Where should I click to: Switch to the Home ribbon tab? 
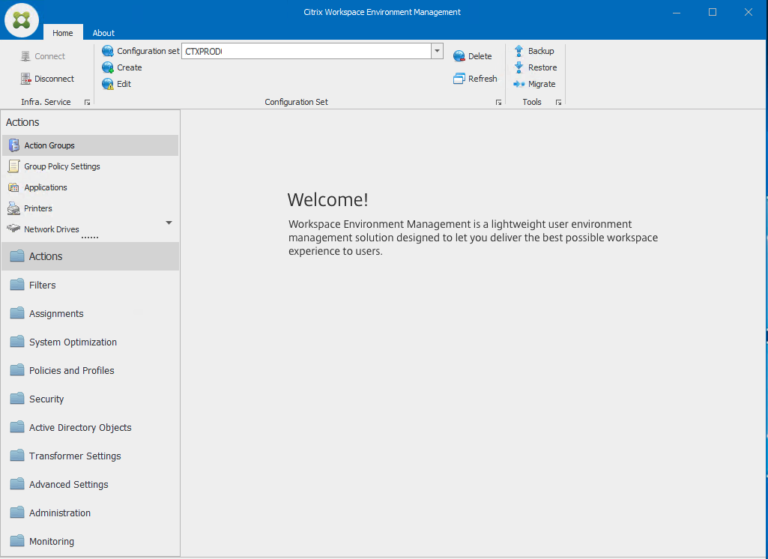[63, 32]
